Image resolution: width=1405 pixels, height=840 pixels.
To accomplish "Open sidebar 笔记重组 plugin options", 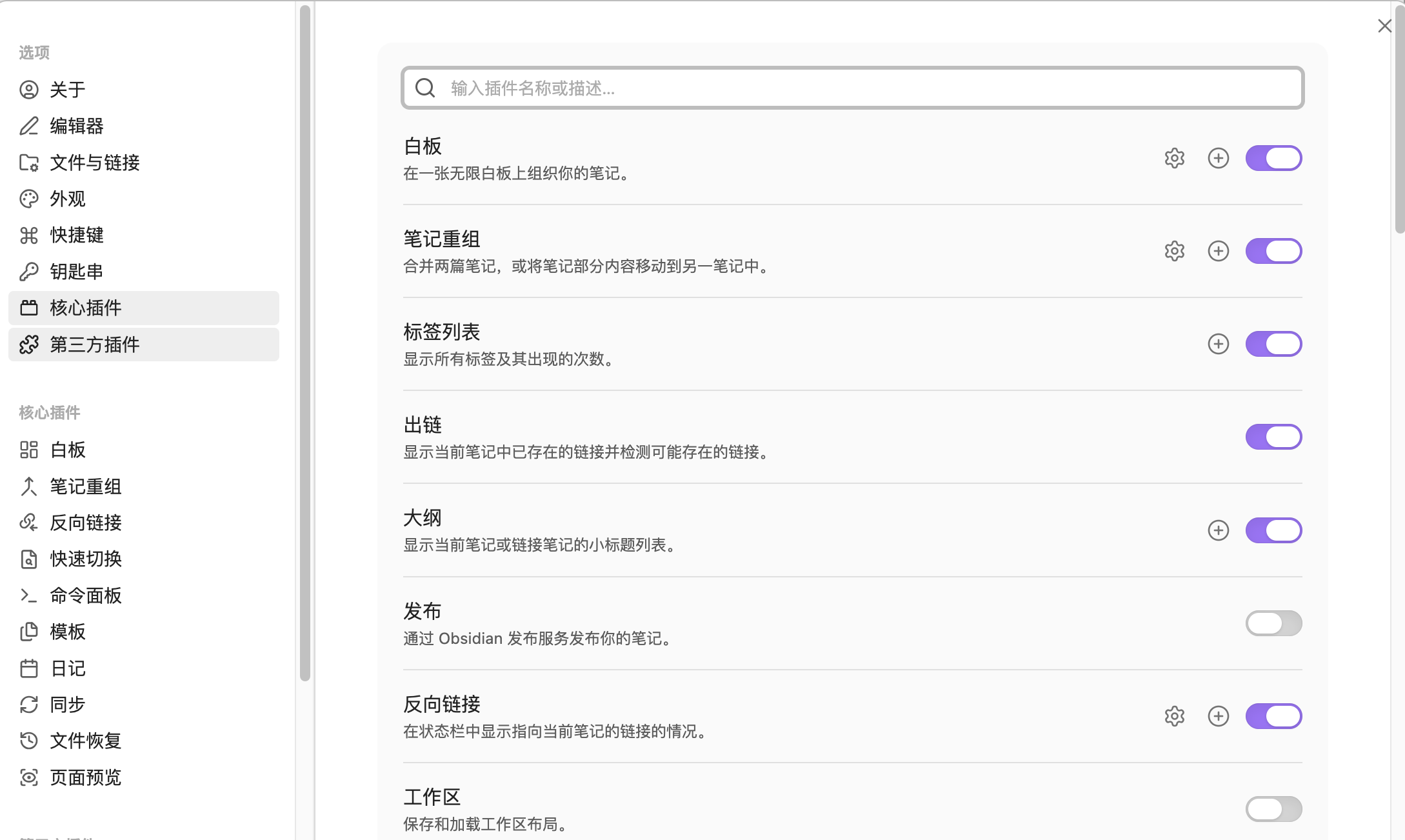I will coord(144,486).
